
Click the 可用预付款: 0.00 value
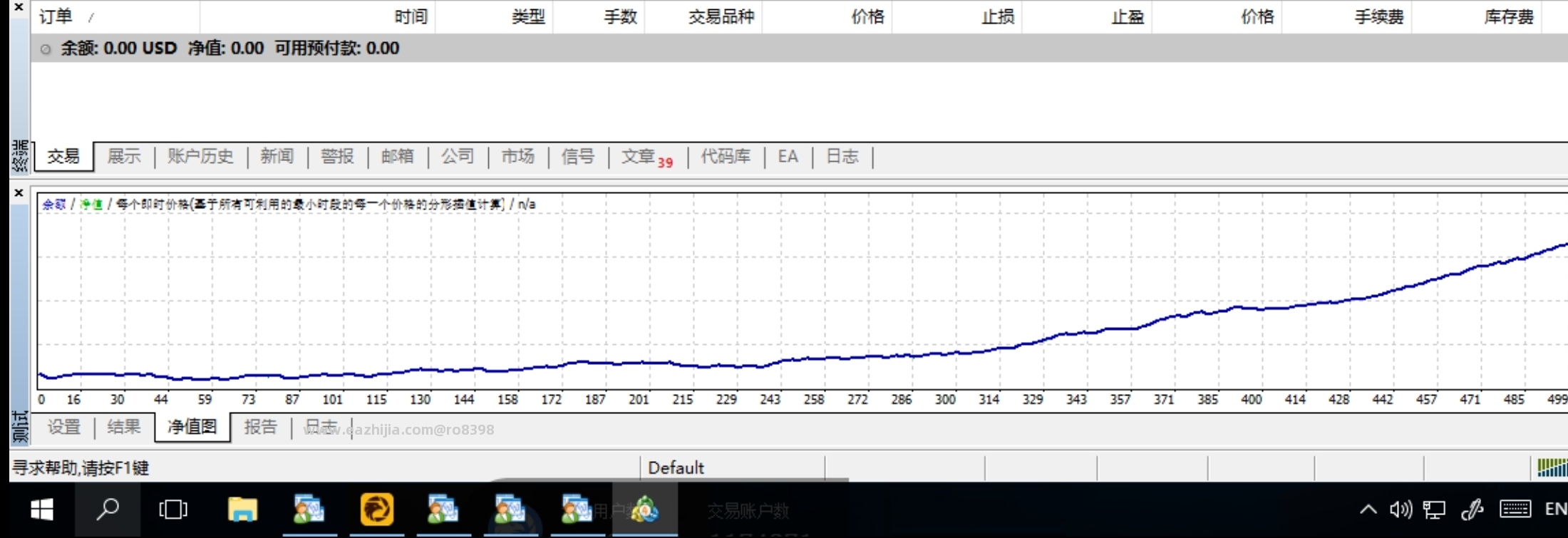coord(337,48)
